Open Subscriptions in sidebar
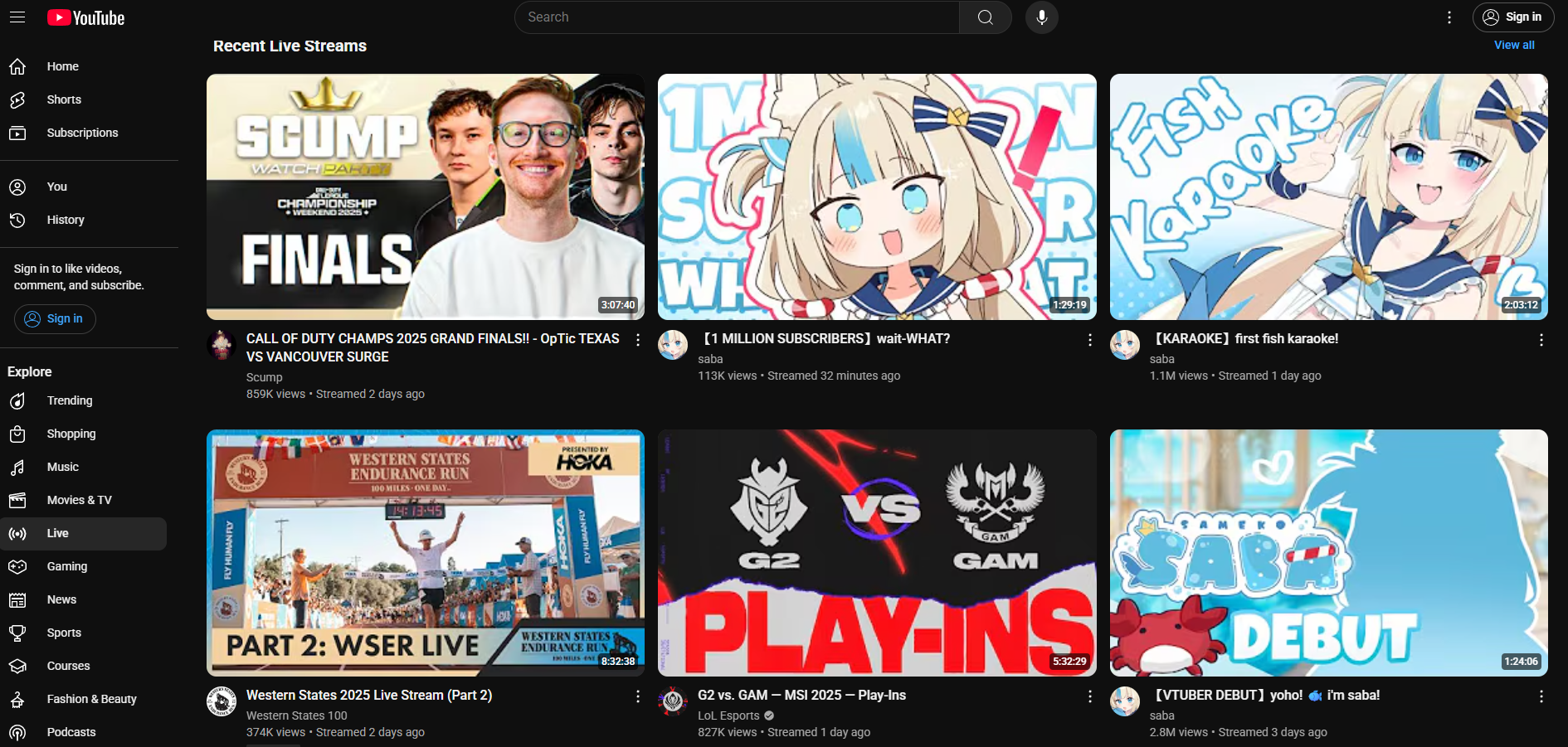 [84, 133]
